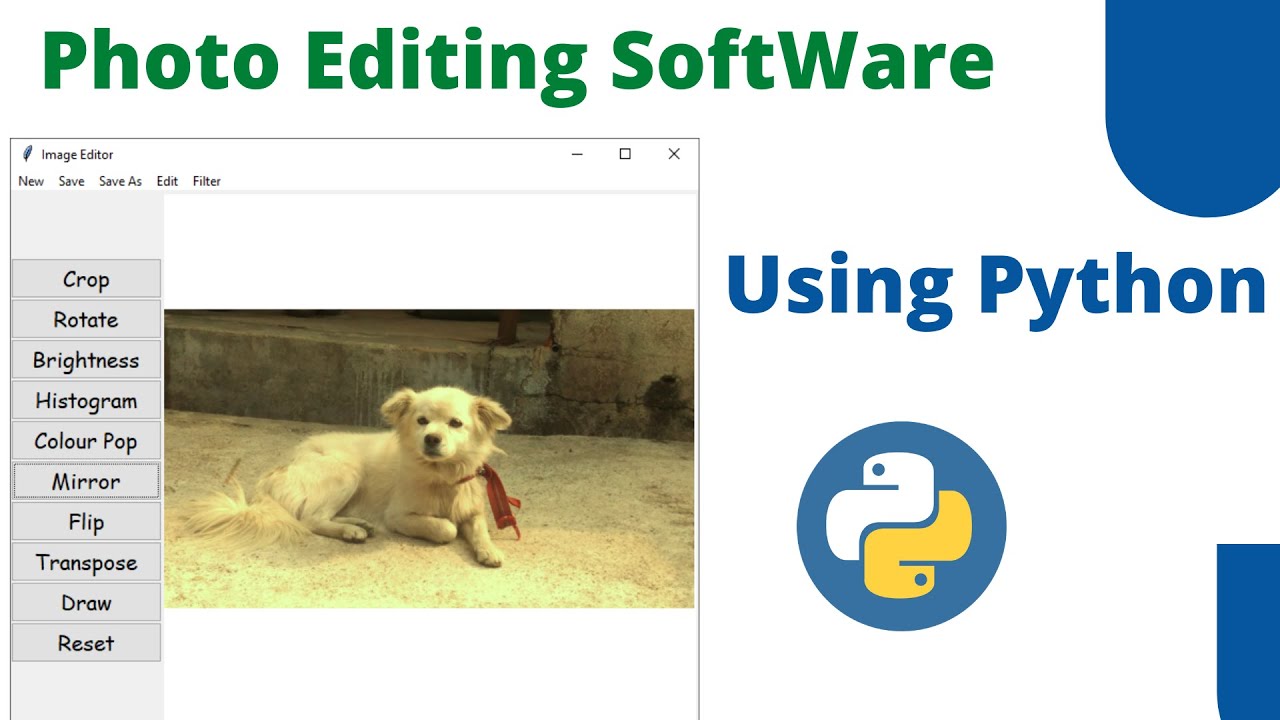The image size is (1280, 720).
Task: Reset the image with Reset button
Action: pos(86,643)
